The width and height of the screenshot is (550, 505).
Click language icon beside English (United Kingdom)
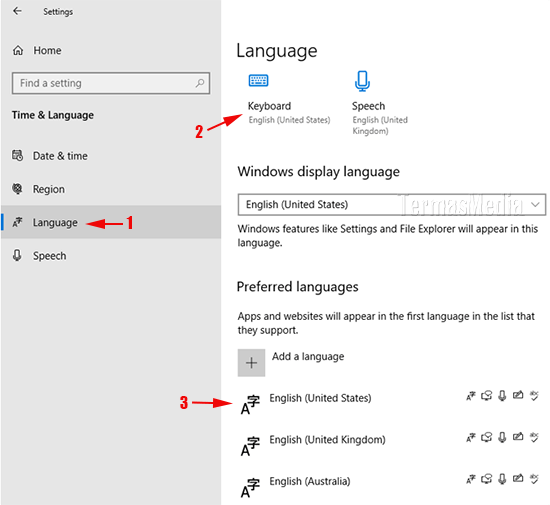tap(250, 446)
